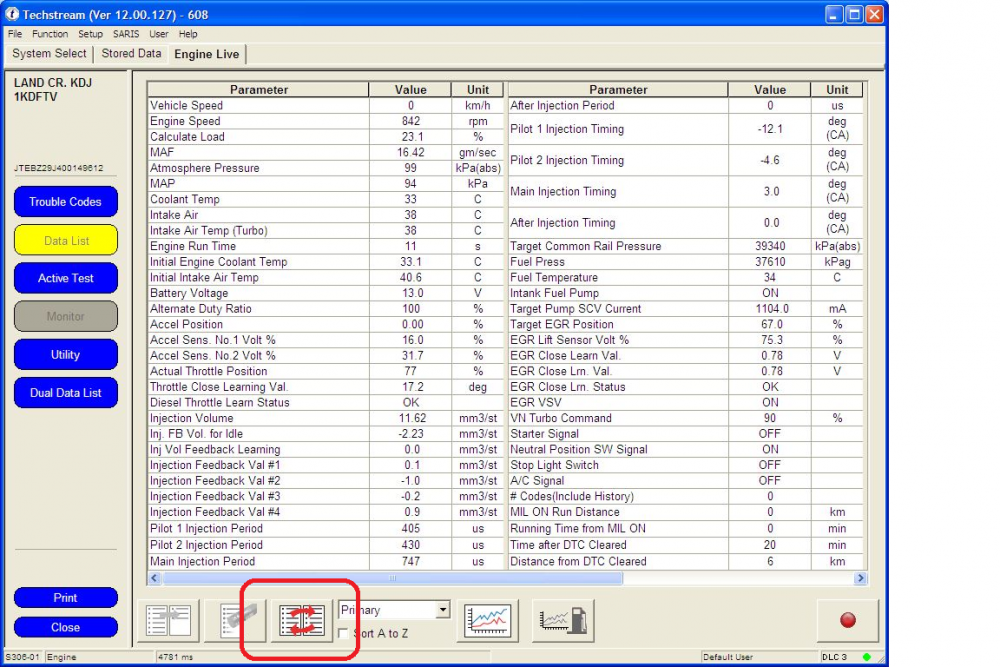Select the Coolant Temp row
This screenshot has height=667, width=1000.
point(326,199)
